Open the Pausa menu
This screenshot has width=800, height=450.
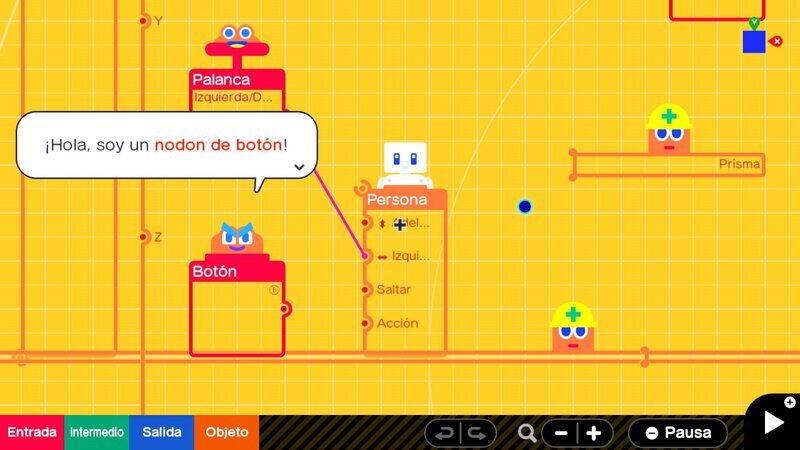[678, 433]
